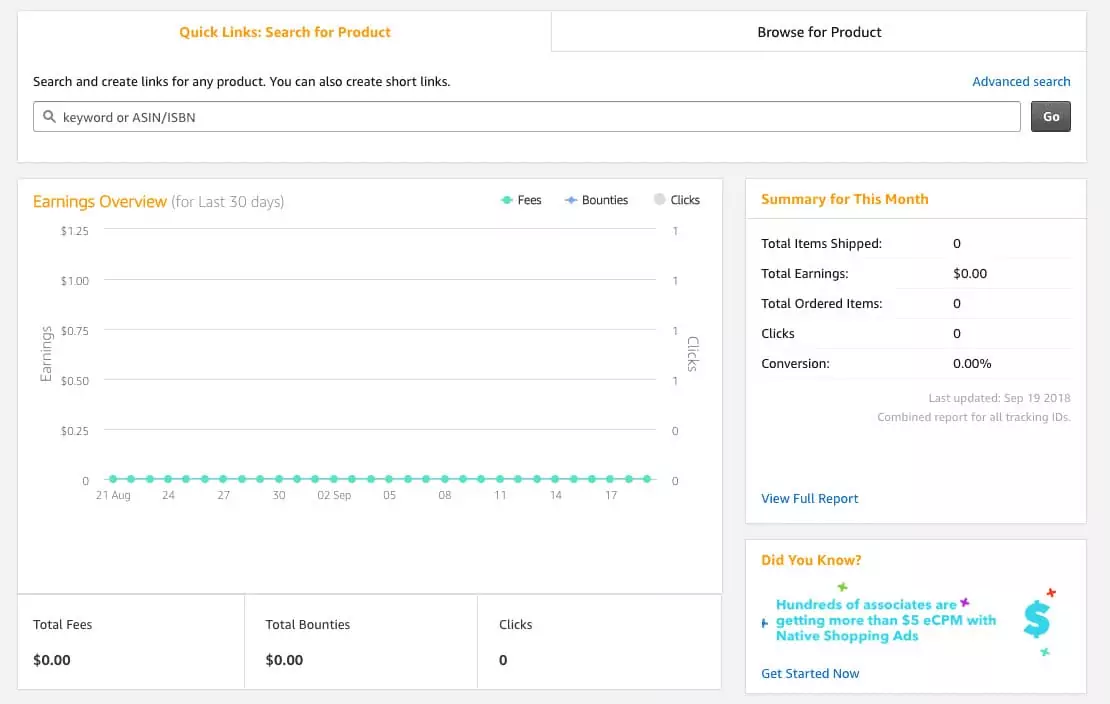Viewport: 1110px width, 704px height.
Task: Select the Quick Links: Search for Product tab
Action: (285, 32)
